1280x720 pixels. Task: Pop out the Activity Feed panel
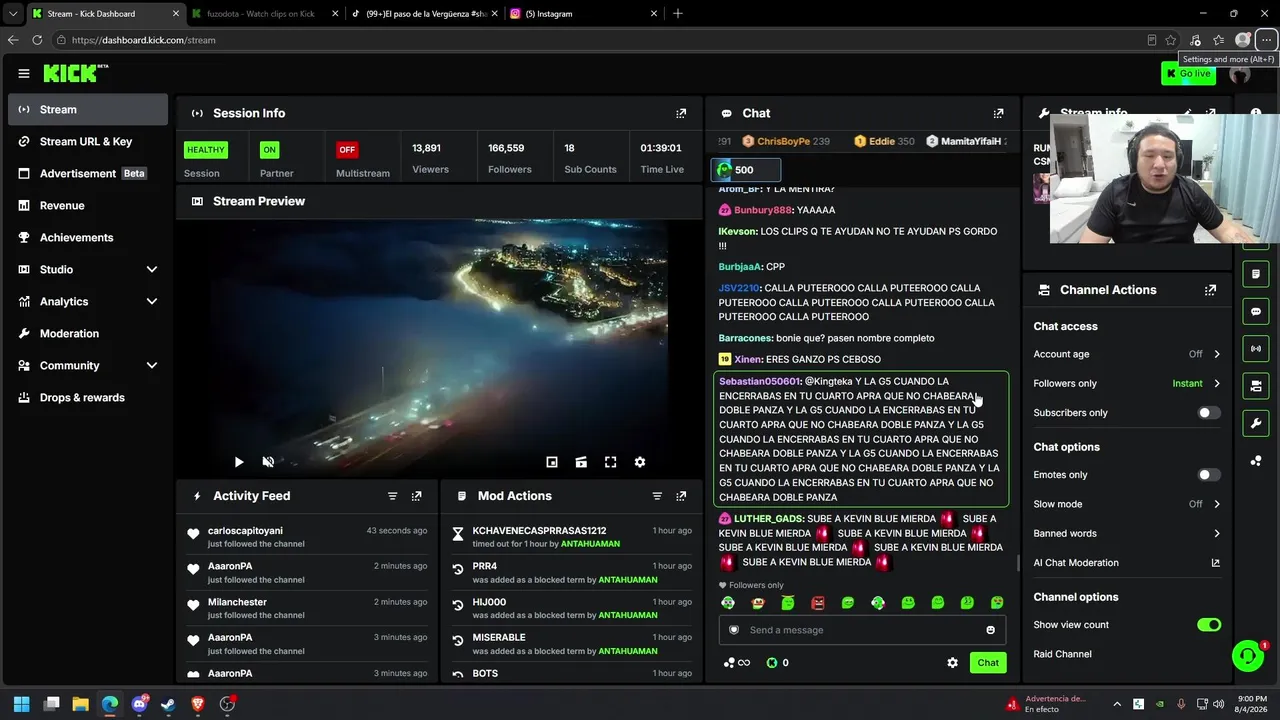pyautogui.click(x=417, y=496)
